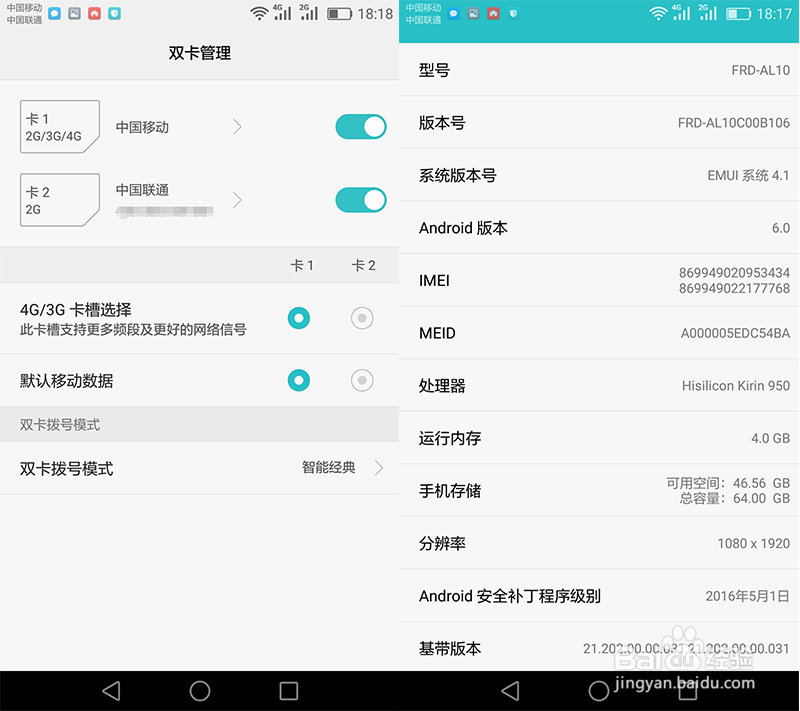Tap the Back button on the left screen
This screenshot has height=711, width=800.
point(111,691)
